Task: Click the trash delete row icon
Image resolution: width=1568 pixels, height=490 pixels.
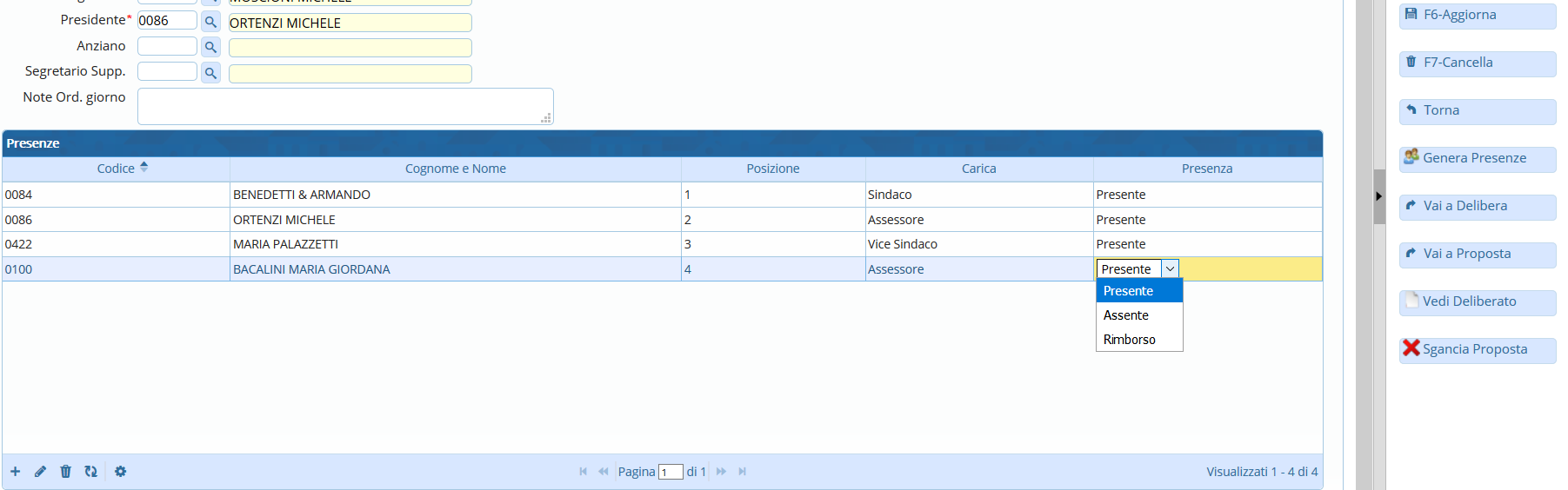Action: 65,472
